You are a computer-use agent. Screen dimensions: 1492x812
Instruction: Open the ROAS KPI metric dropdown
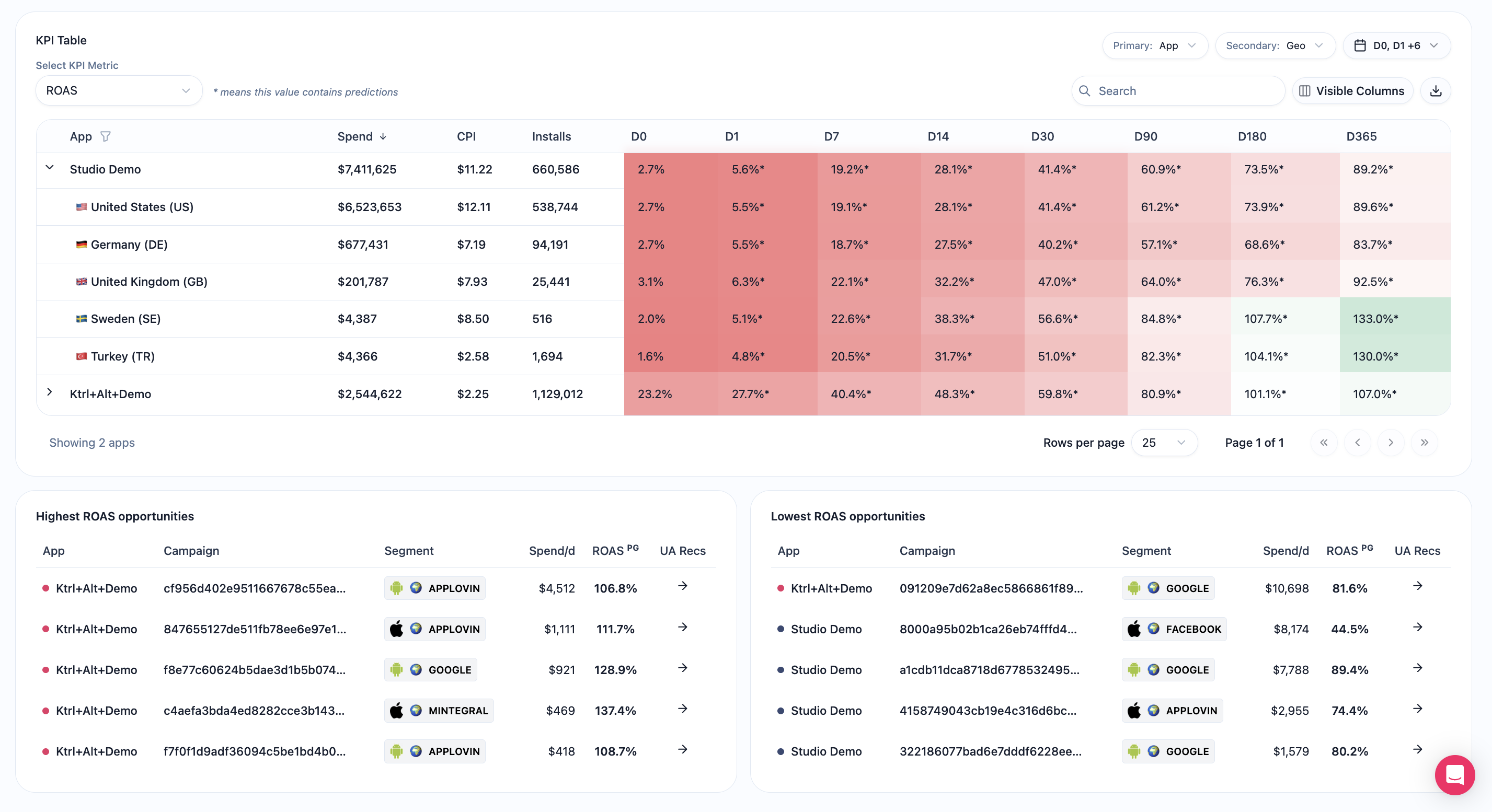click(x=119, y=91)
